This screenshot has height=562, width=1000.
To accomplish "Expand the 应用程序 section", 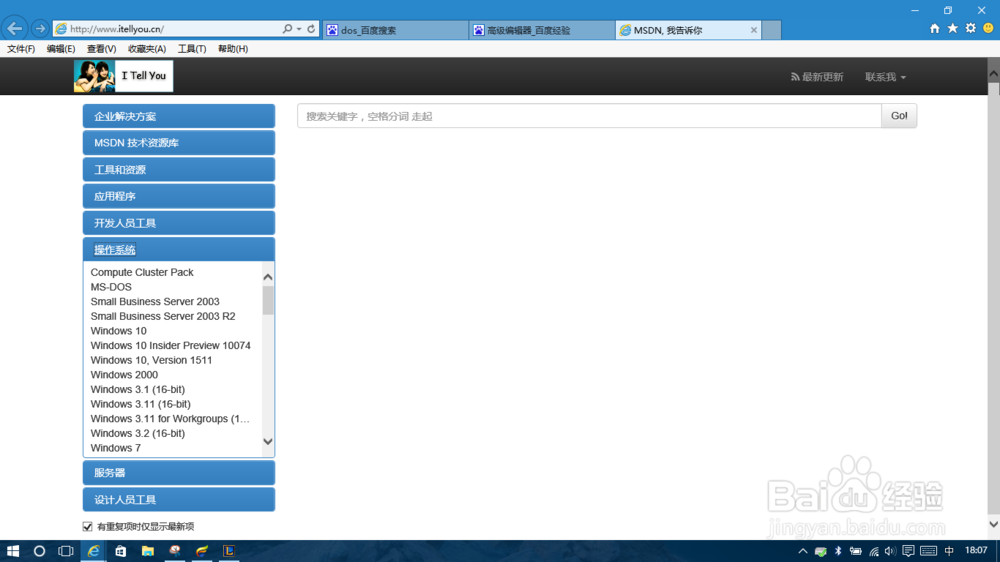I will point(179,196).
